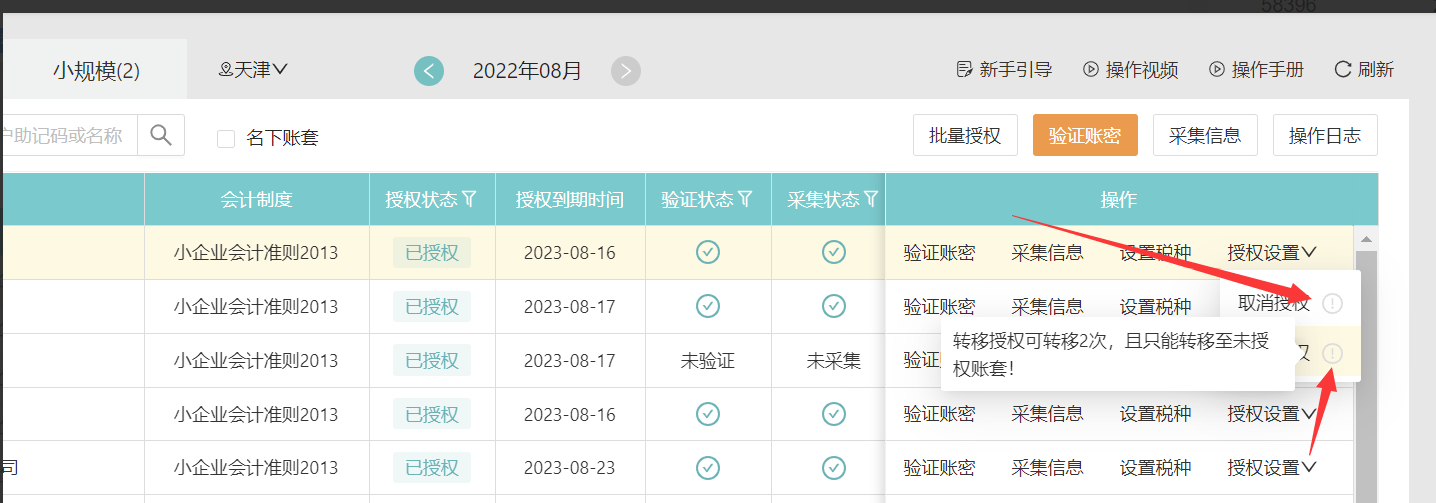The image size is (1436, 503).
Task: Click the 验证状态 filter funnel icon
Action: coord(745,200)
